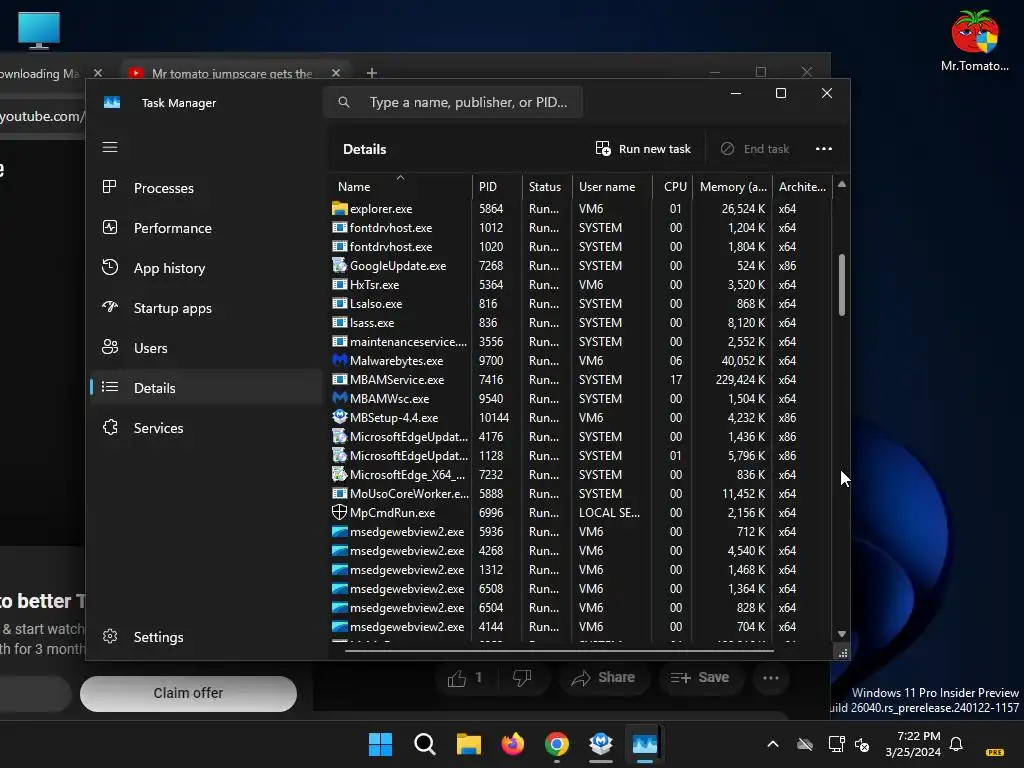Click the MBSetup-4.4.exe installer icon
This screenshot has width=1024, height=768.
point(340,417)
